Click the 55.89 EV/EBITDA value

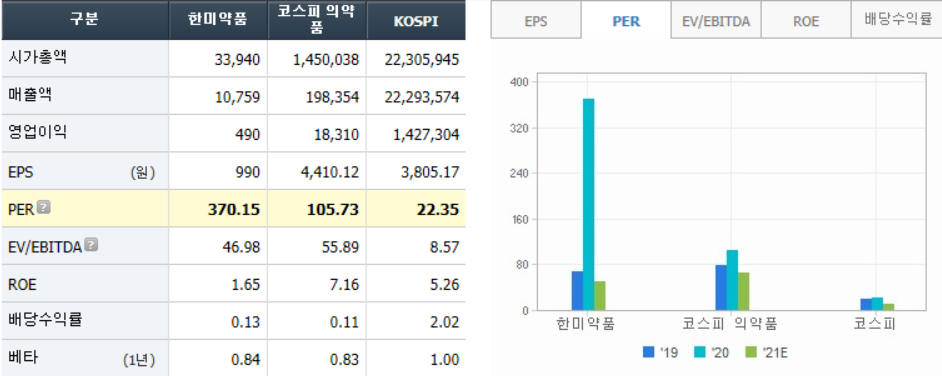click(x=342, y=247)
